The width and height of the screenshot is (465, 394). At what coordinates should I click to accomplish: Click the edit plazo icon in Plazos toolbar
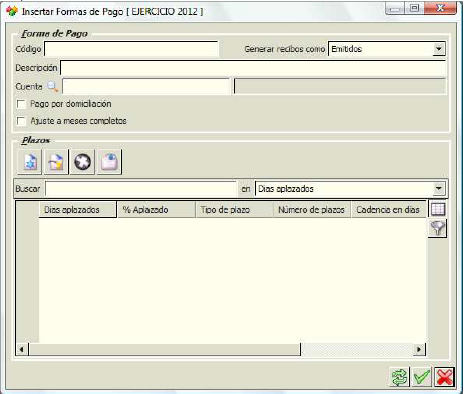point(56,162)
